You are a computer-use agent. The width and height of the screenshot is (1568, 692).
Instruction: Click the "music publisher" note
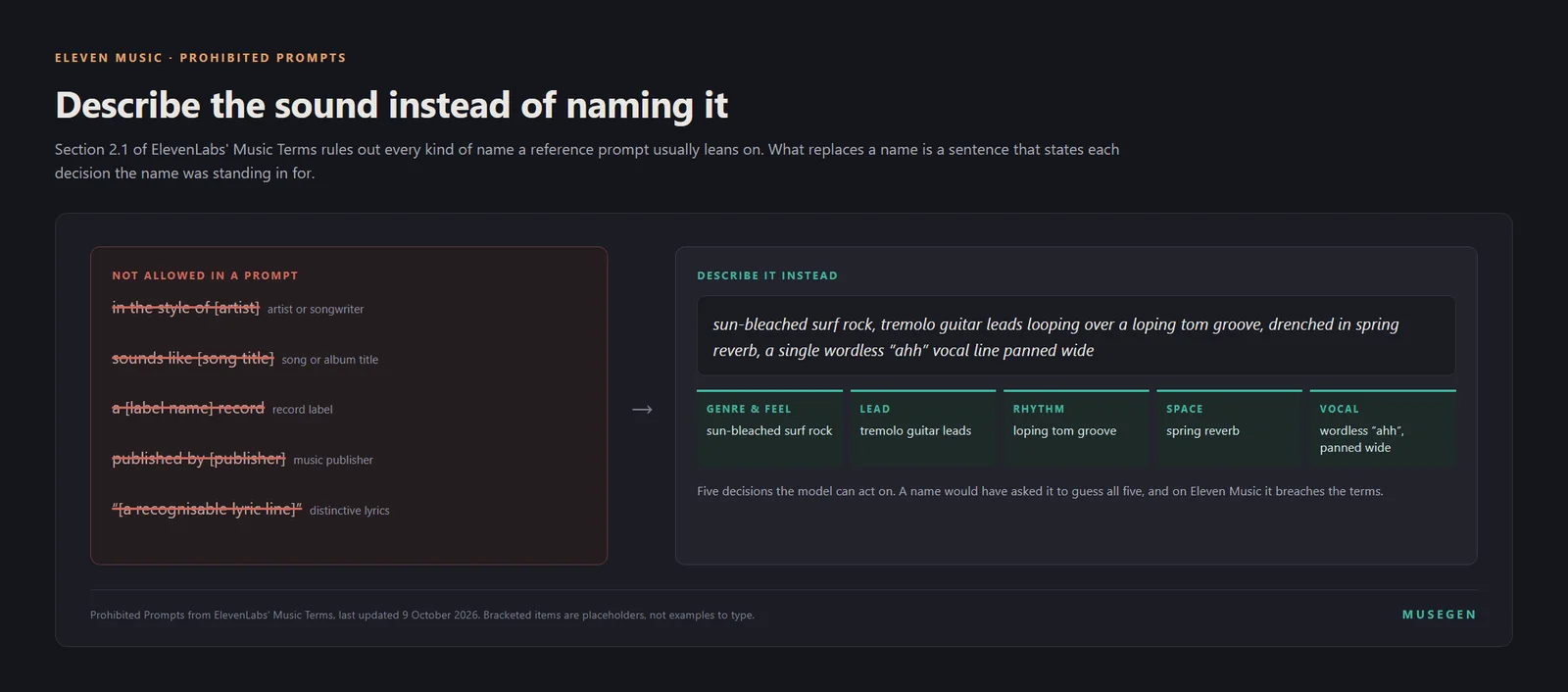[333, 460]
